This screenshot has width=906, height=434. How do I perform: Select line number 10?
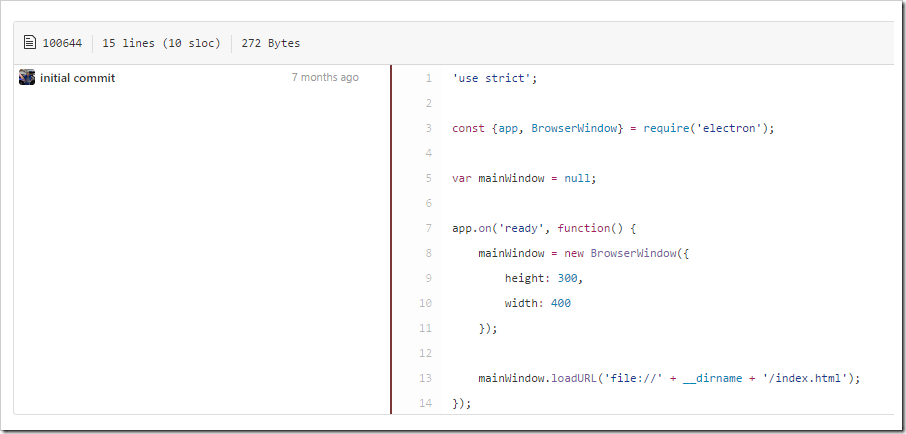point(425,303)
